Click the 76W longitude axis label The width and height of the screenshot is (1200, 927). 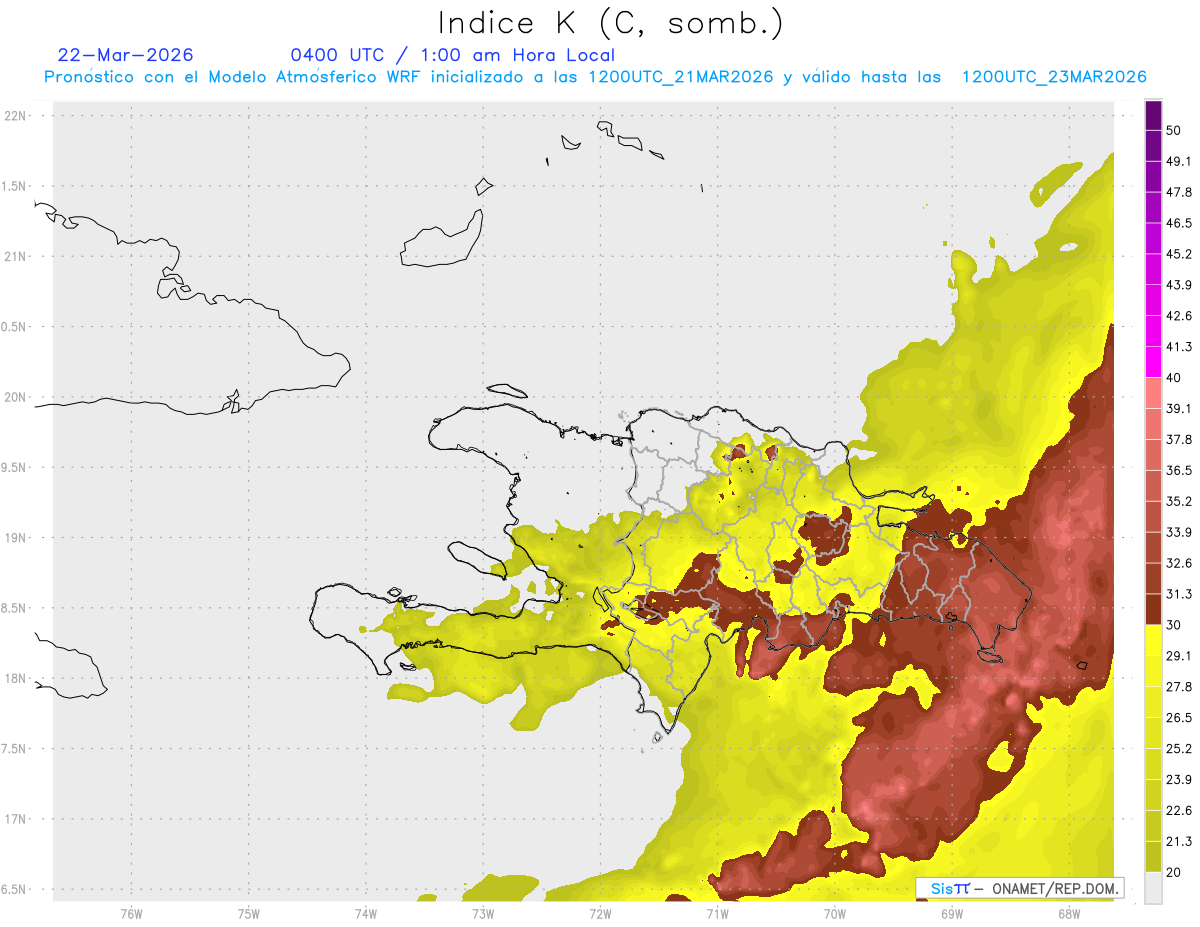(131, 913)
